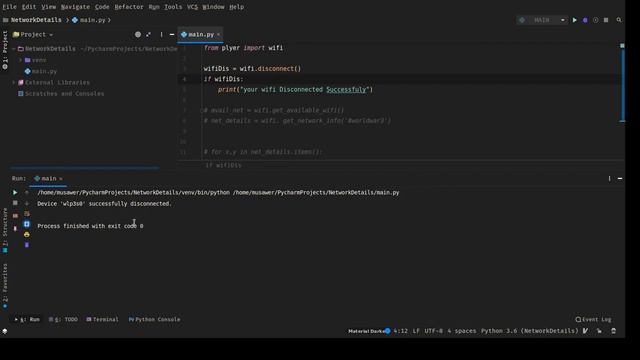
Task: Open UTF-8 encoding selector
Action: [x=433, y=331]
